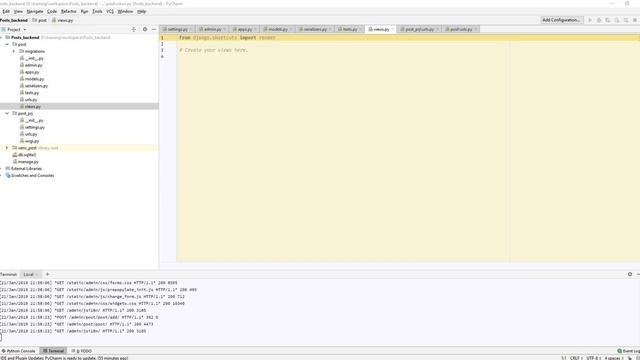Viewport: 640px width, 360px height.
Task: Switch to the settings.py editor tab
Action: (178, 29)
